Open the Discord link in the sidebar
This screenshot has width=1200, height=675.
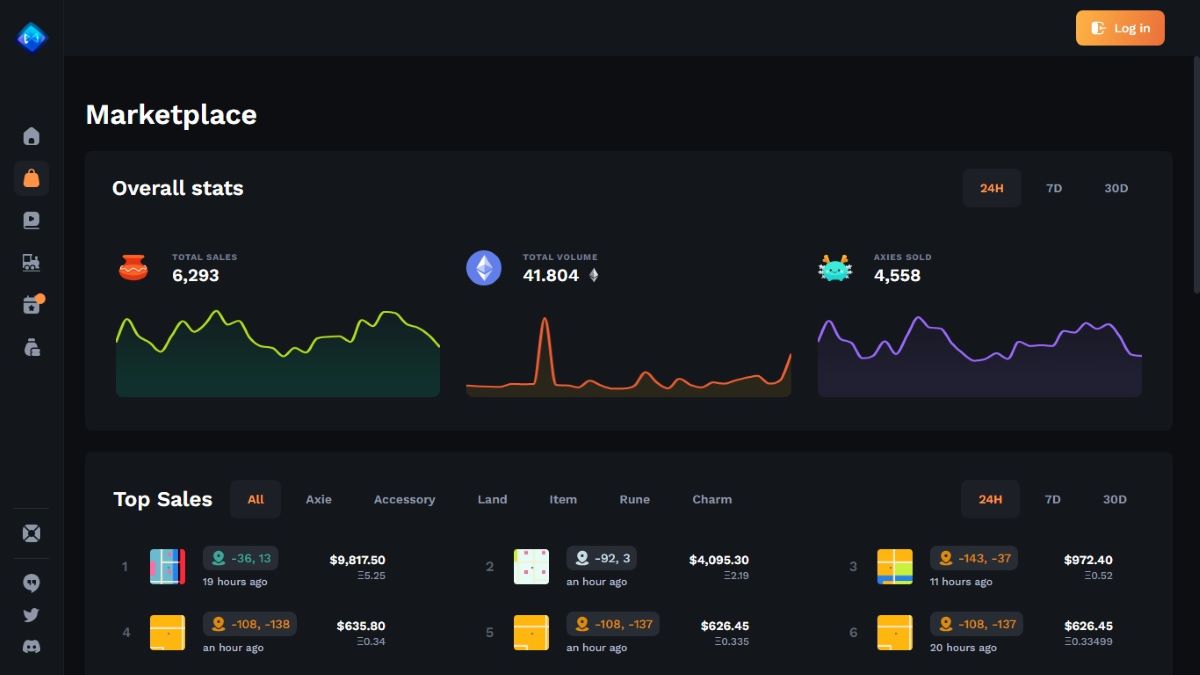[31, 647]
